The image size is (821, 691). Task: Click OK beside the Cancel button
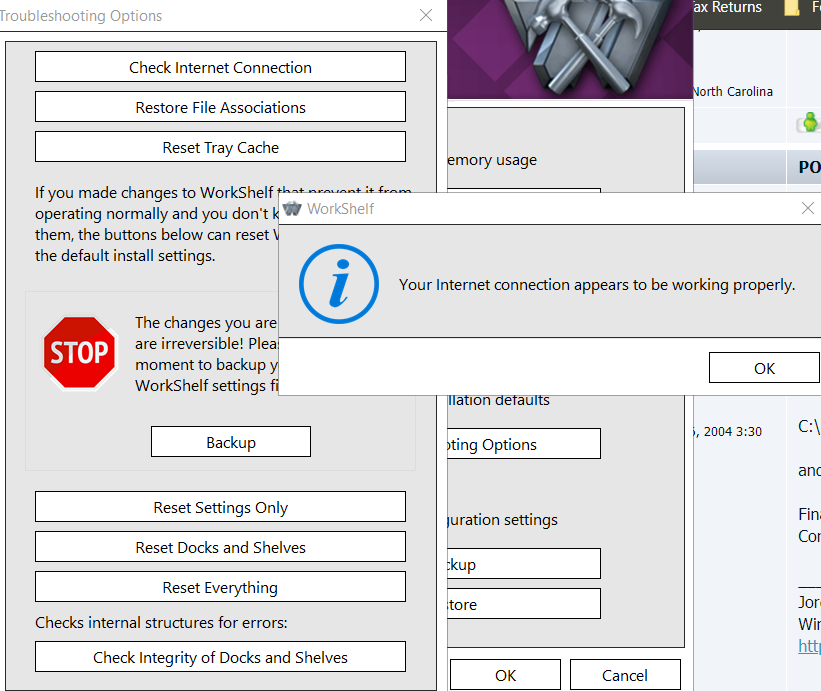[505, 675]
